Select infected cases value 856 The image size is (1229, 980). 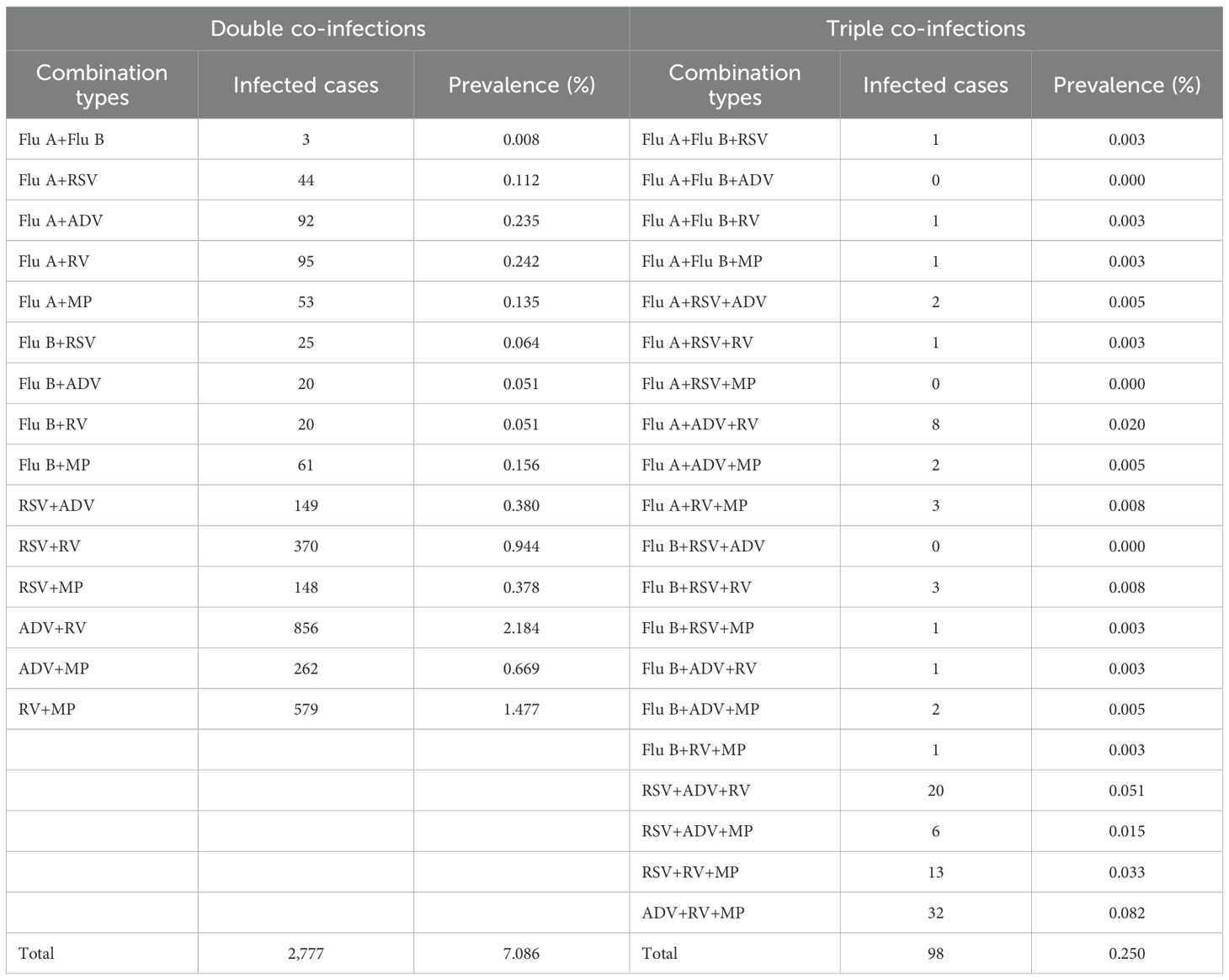[306, 628]
